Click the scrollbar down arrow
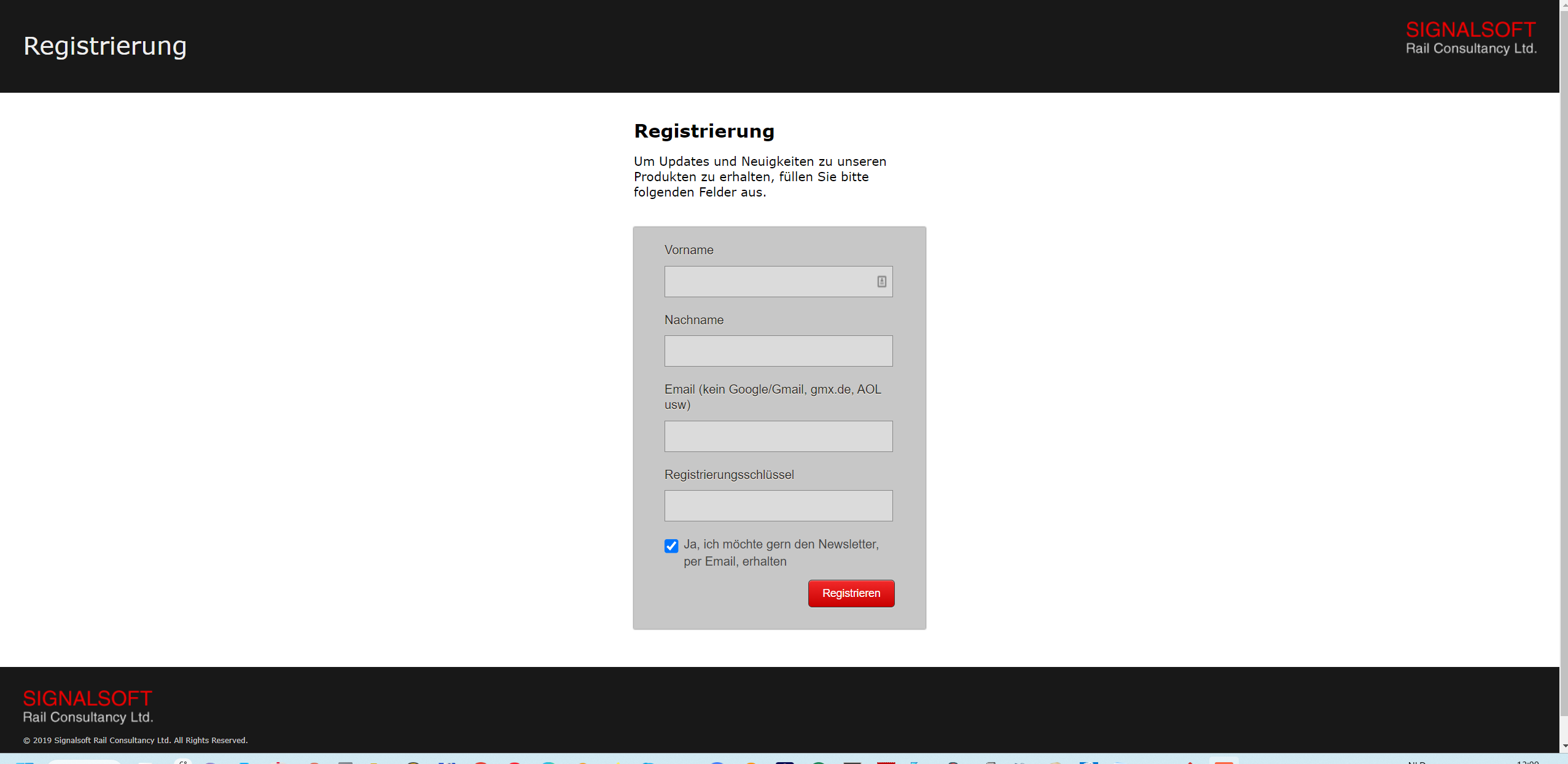This screenshot has height=764, width=1568. [x=1563, y=746]
